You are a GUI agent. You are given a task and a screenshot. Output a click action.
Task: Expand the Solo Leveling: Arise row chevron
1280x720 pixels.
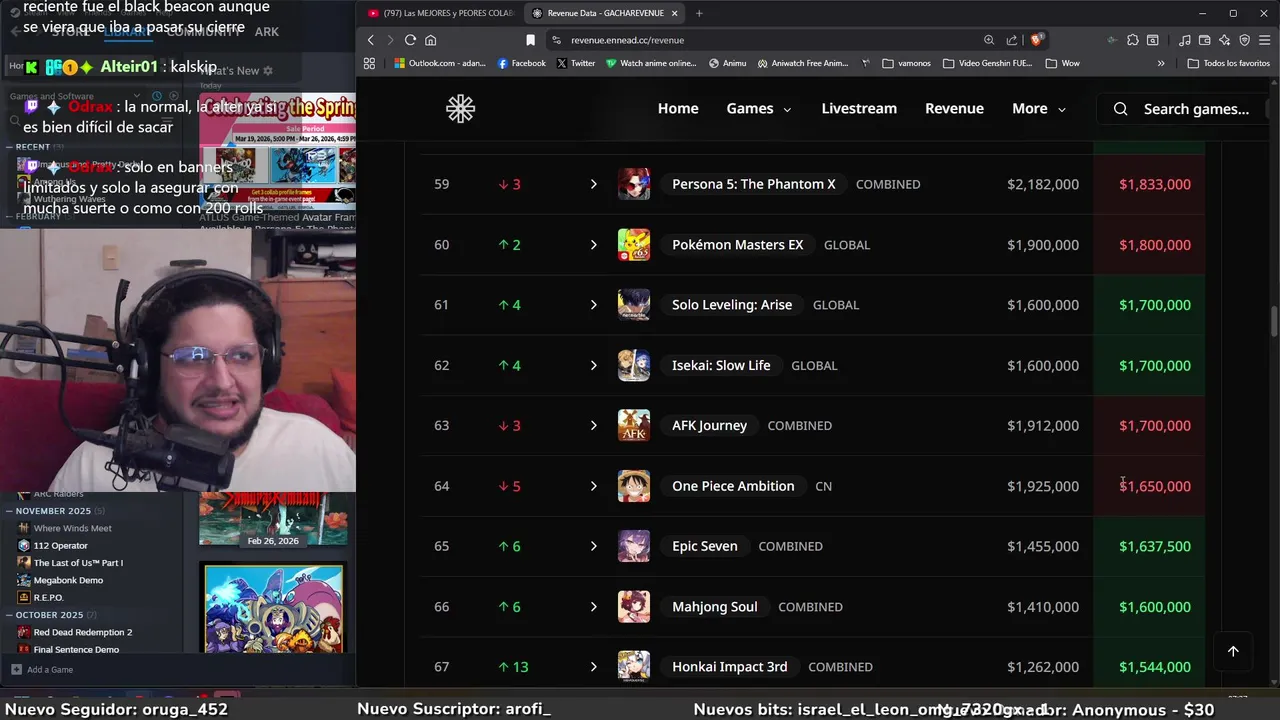(x=593, y=305)
